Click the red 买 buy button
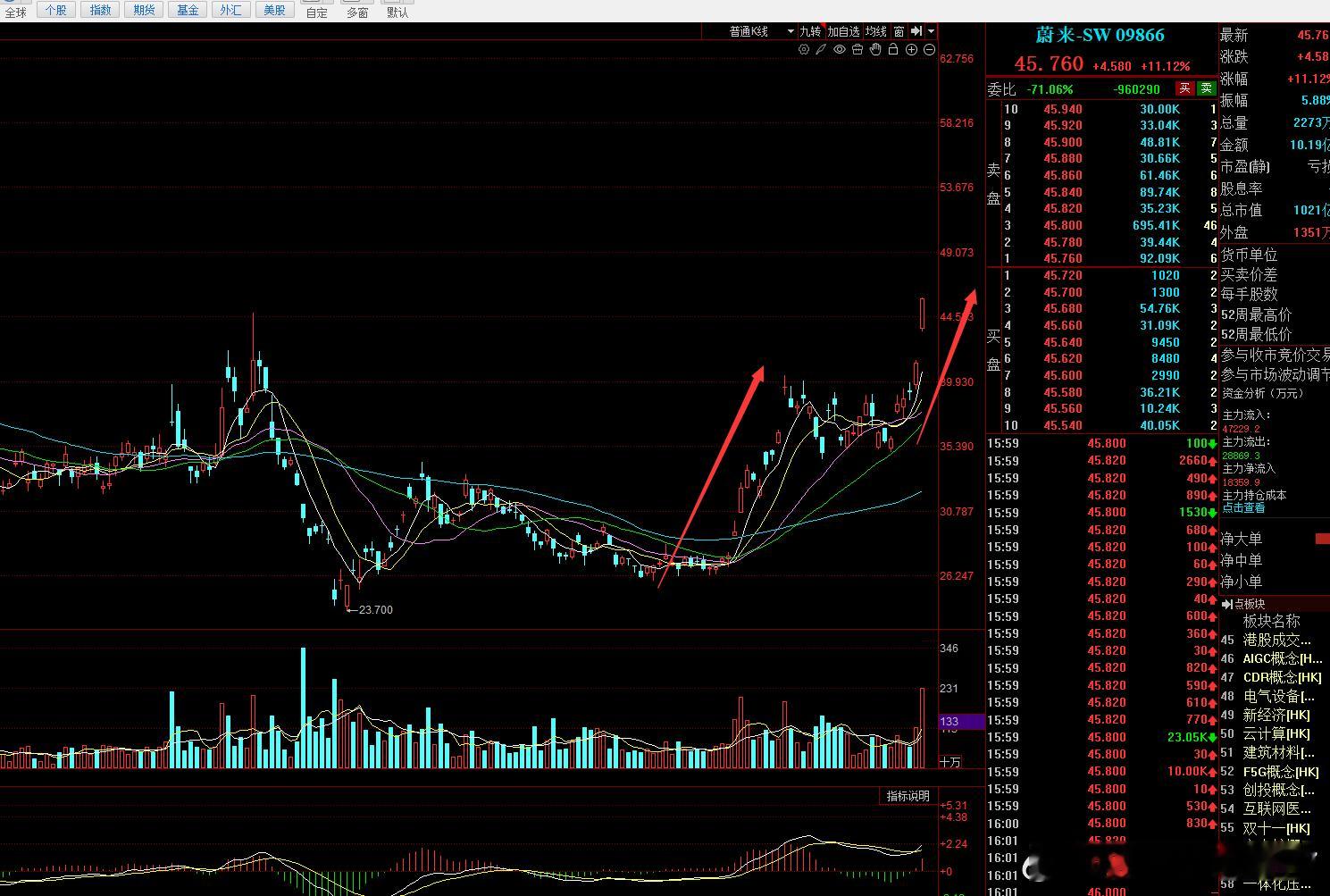The image size is (1330, 896). [x=1184, y=88]
